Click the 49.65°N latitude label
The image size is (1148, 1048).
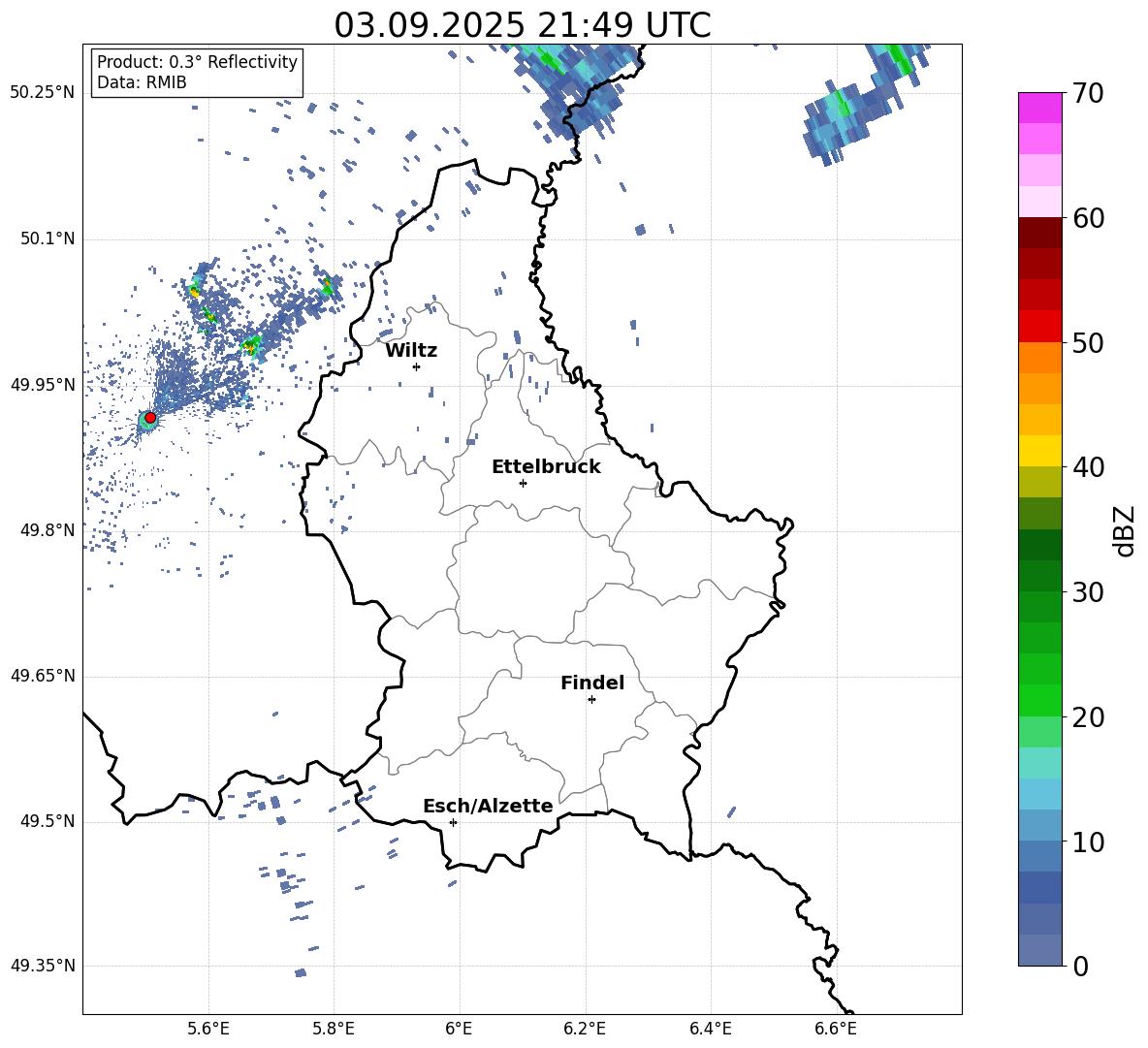pos(43,676)
